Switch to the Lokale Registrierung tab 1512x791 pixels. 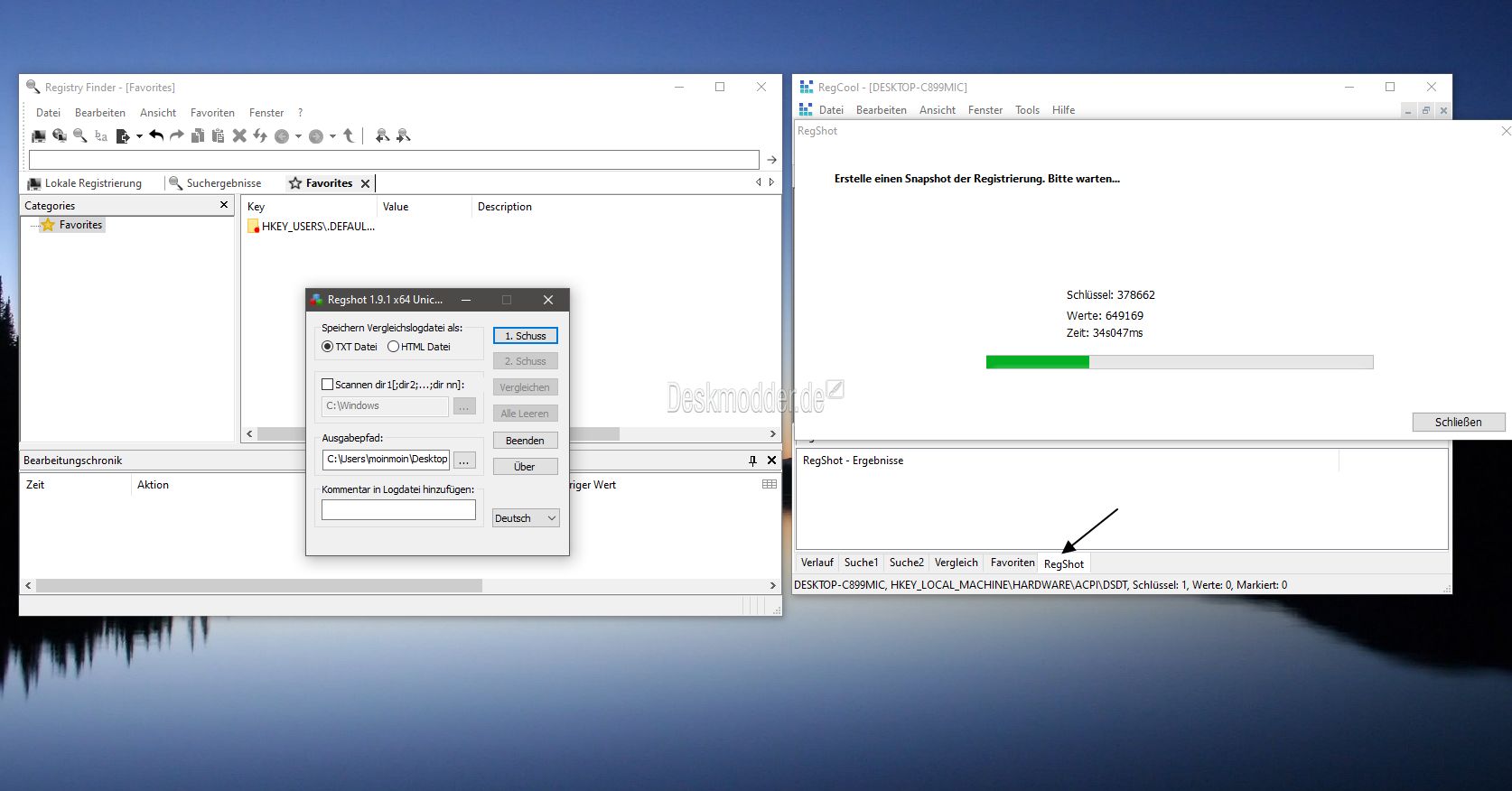85,183
